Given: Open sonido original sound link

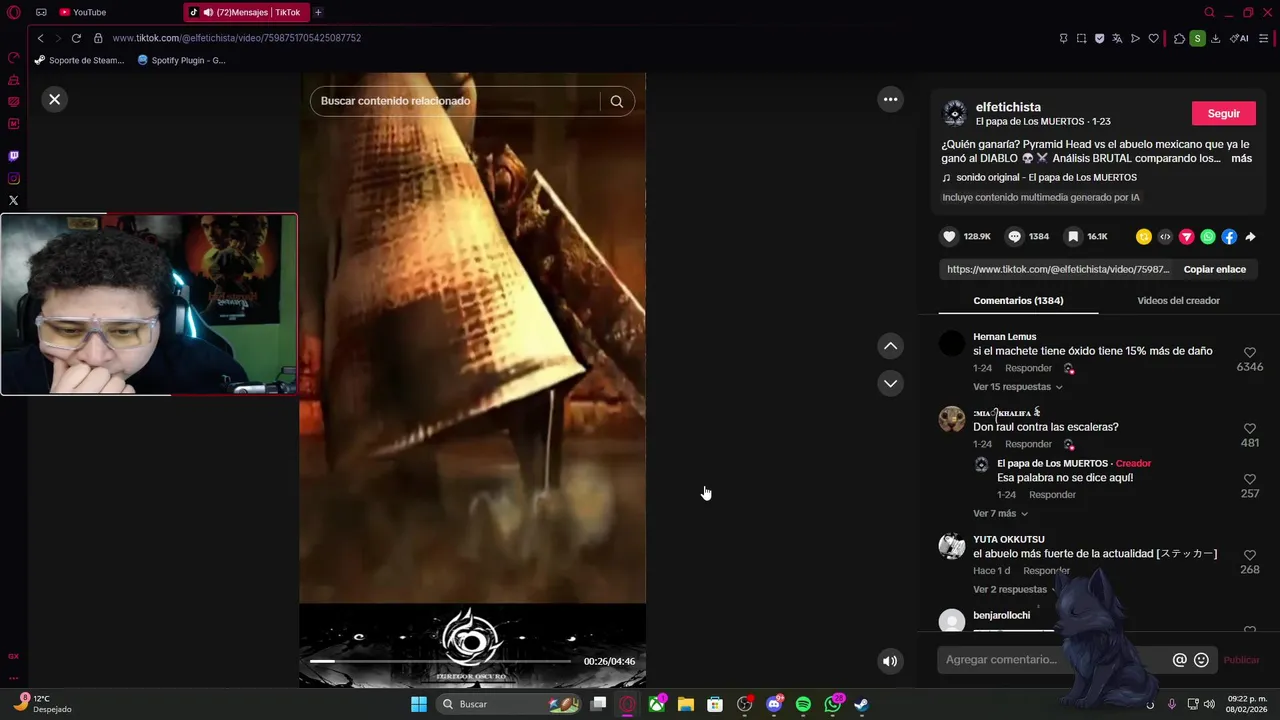Looking at the screenshot, I should [1046, 177].
